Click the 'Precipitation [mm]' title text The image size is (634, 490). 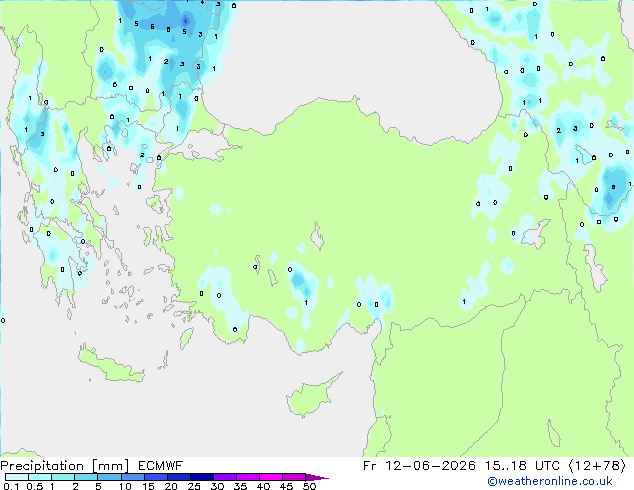click(x=65, y=466)
